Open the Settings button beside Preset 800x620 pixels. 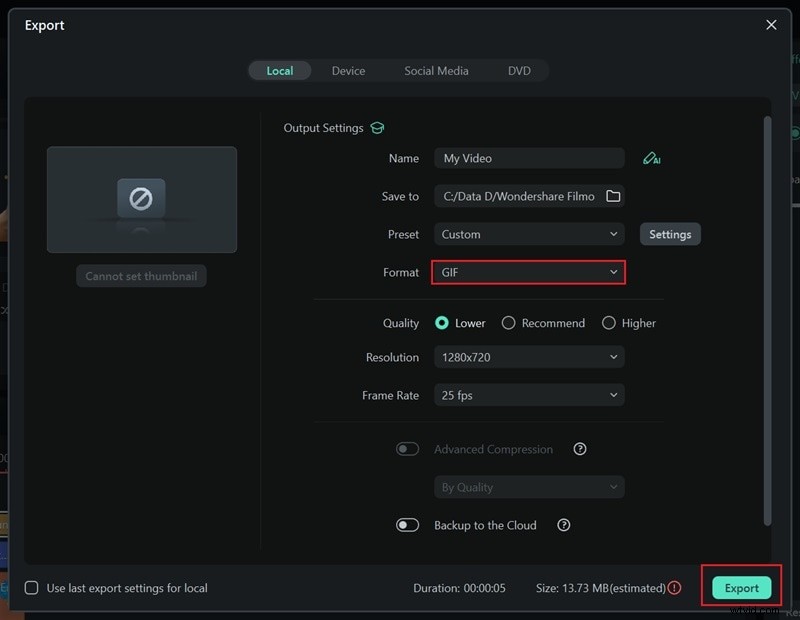coord(670,234)
